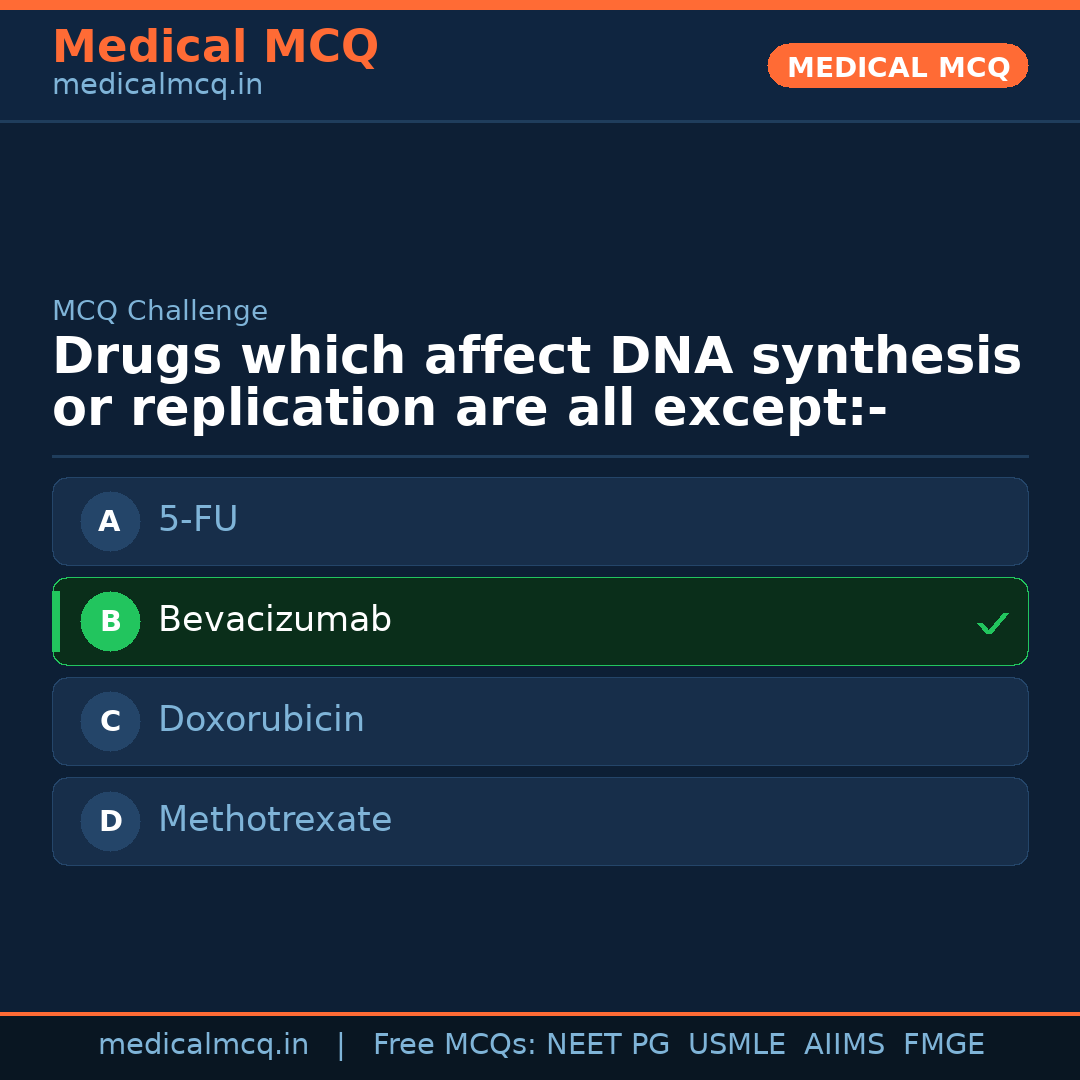The image size is (1080, 1080).
Task: Click the Free MCQs footer text
Action: click(454, 1045)
